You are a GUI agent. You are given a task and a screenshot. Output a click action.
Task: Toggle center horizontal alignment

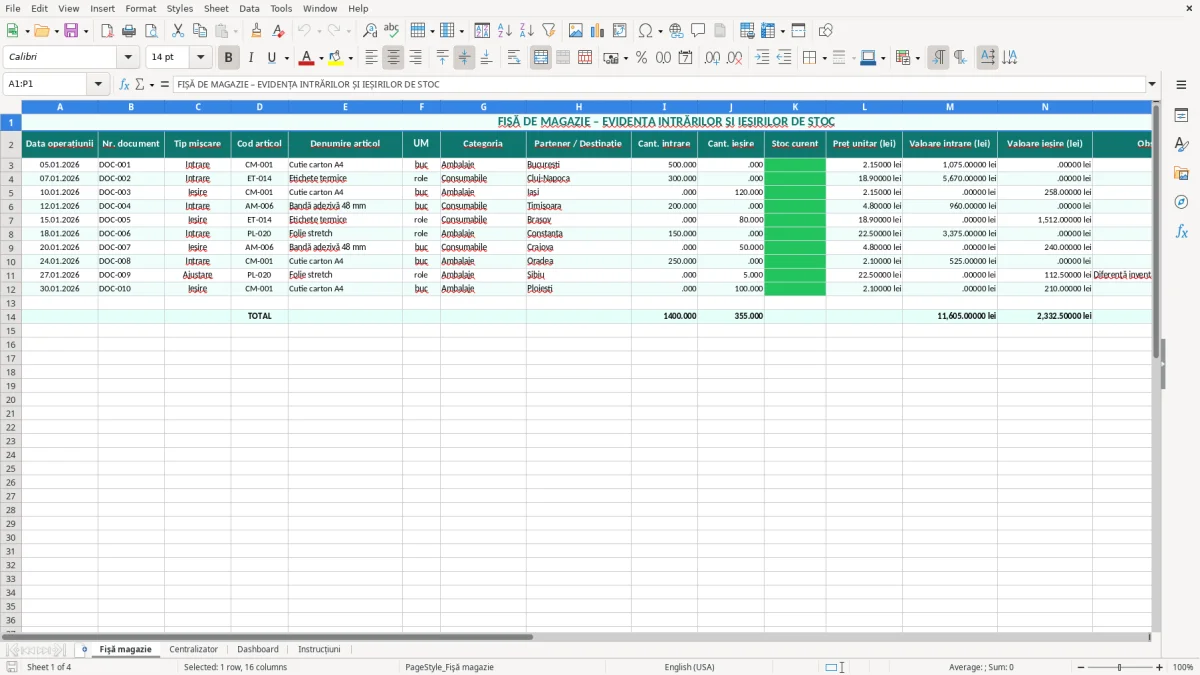pos(394,58)
